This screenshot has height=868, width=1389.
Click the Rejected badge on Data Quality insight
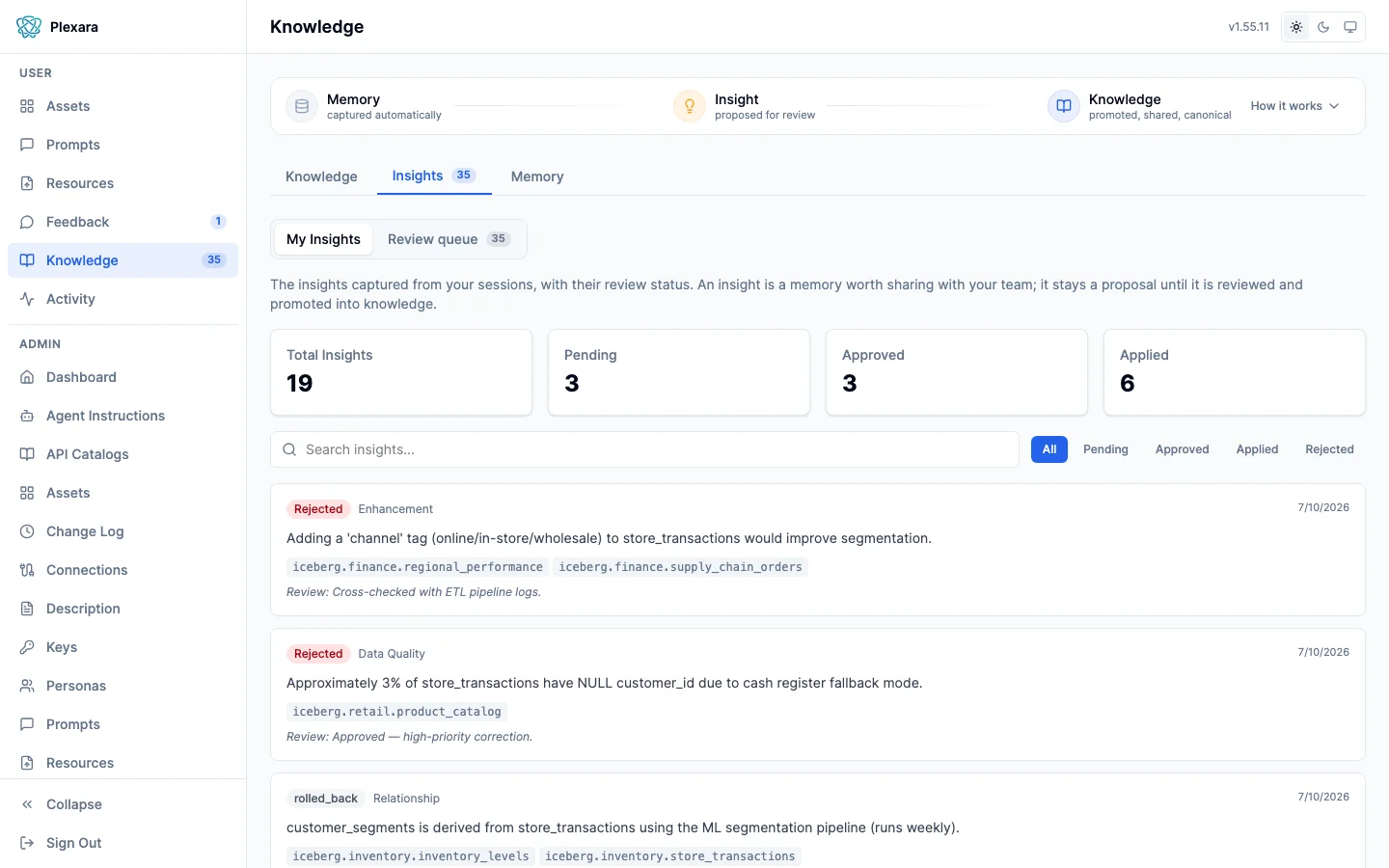tap(318, 654)
